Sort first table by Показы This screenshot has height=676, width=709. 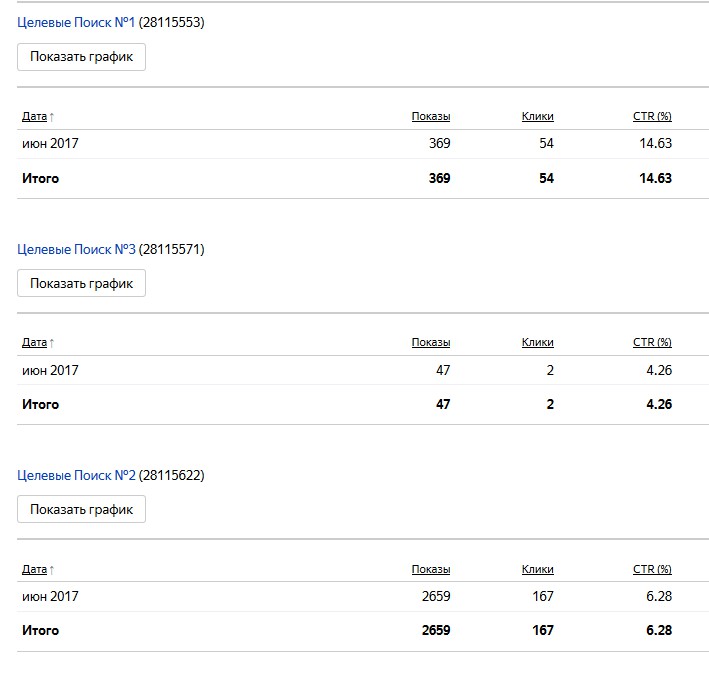[430, 116]
